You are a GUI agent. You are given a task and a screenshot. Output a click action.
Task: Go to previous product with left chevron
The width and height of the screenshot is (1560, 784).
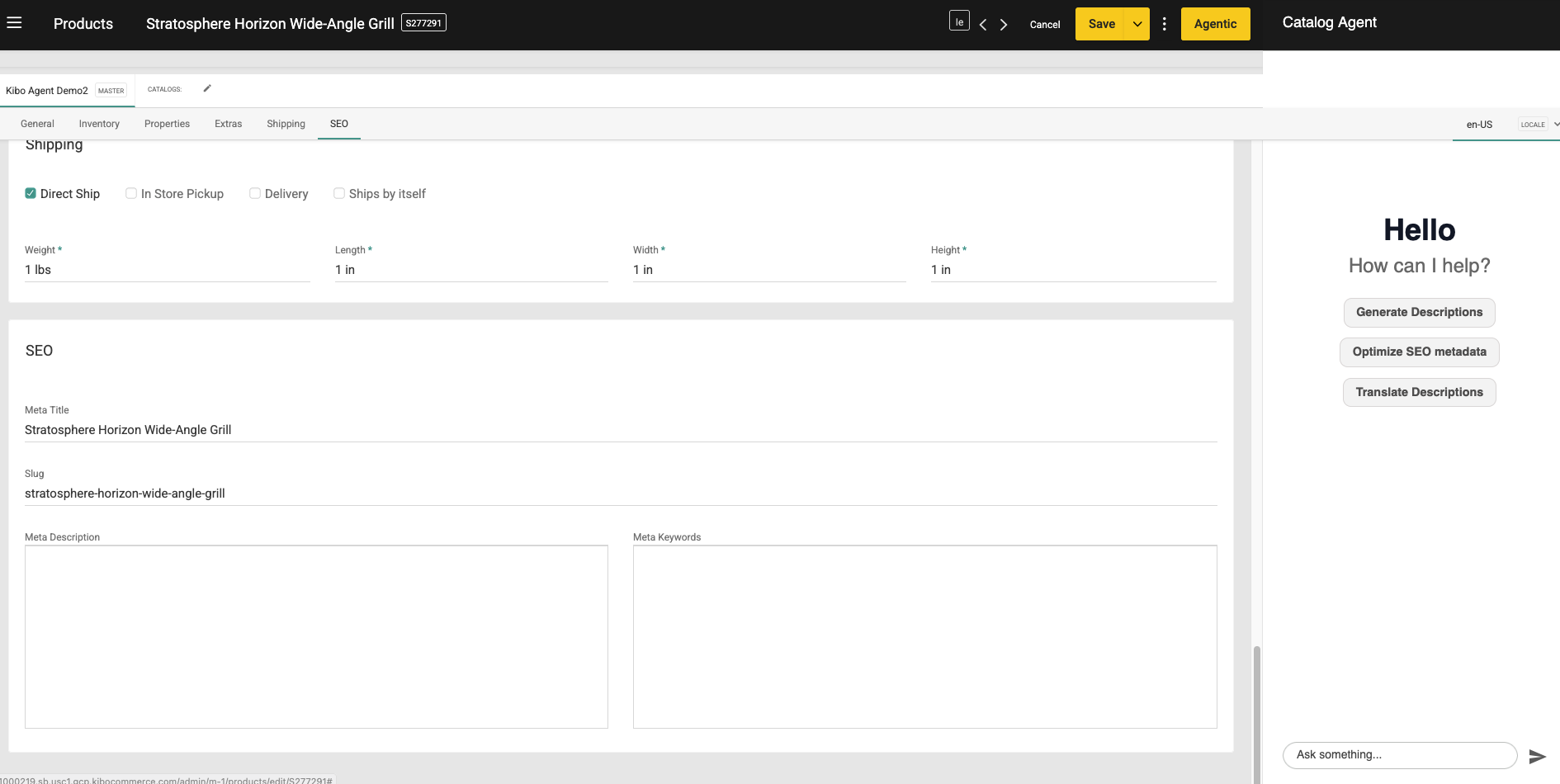pyautogui.click(x=982, y=24)
